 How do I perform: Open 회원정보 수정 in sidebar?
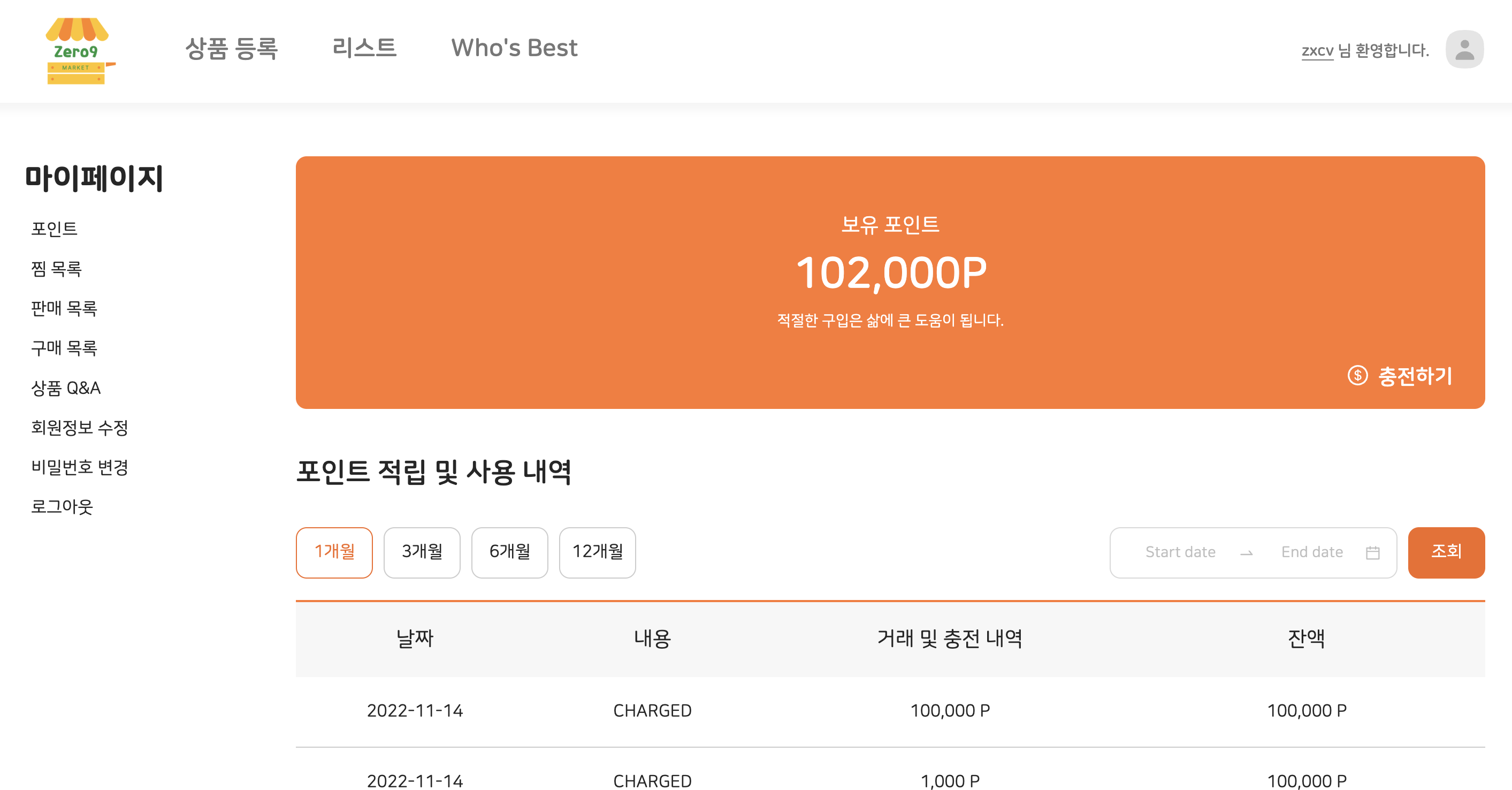click(79, 428)
